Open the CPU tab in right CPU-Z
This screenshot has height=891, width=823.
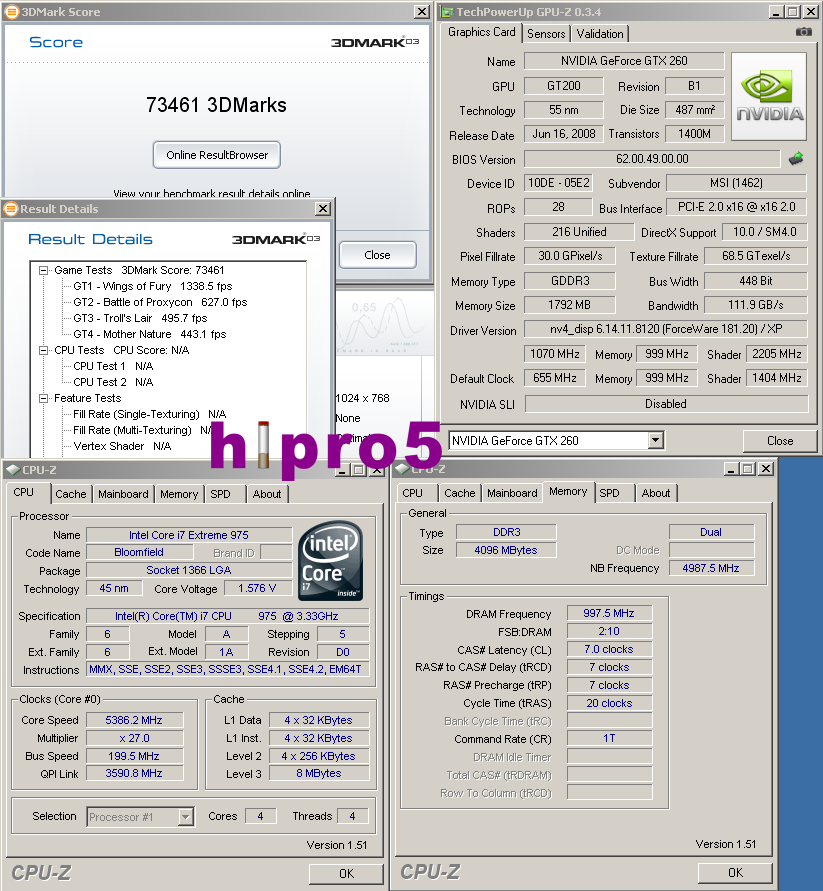412,493
